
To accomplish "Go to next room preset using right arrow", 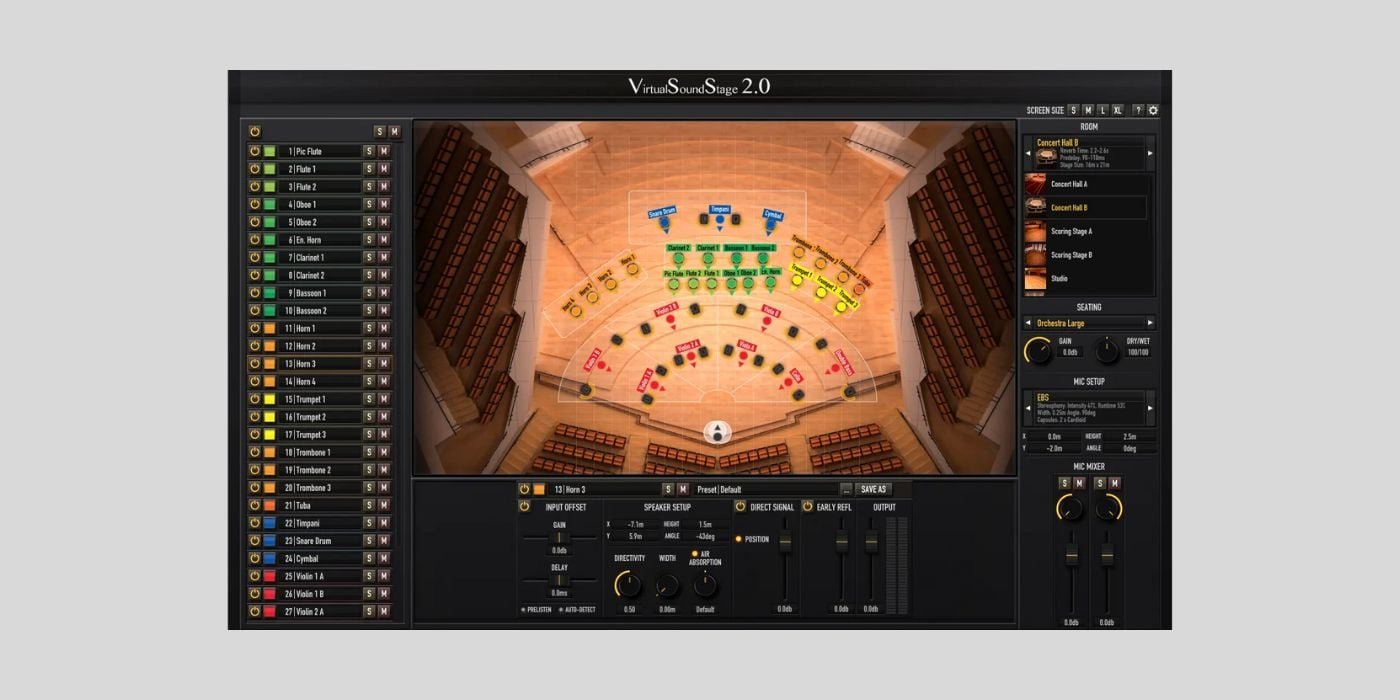I will click(x=1149, y=153).
